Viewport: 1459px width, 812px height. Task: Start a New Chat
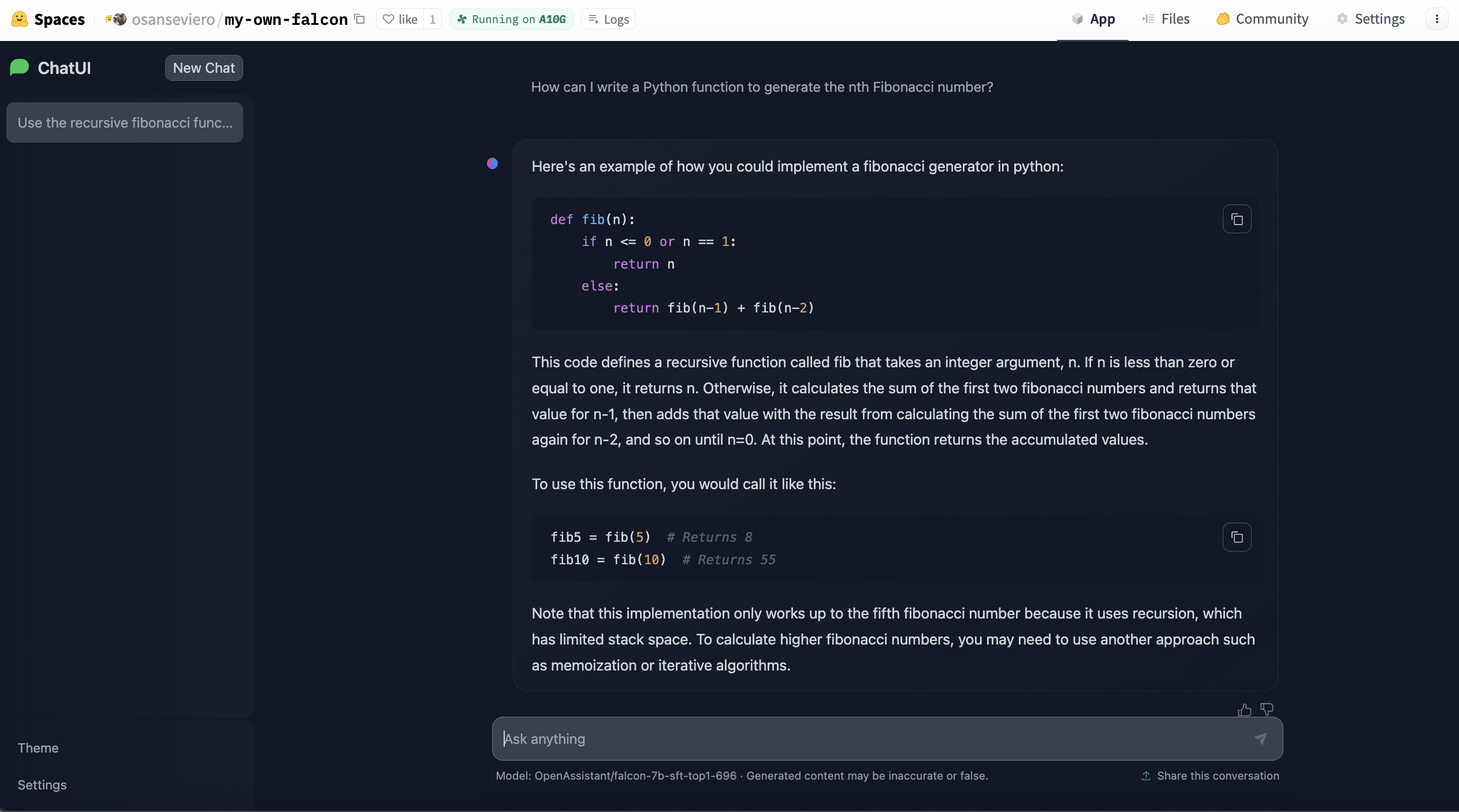coord(204,68)
